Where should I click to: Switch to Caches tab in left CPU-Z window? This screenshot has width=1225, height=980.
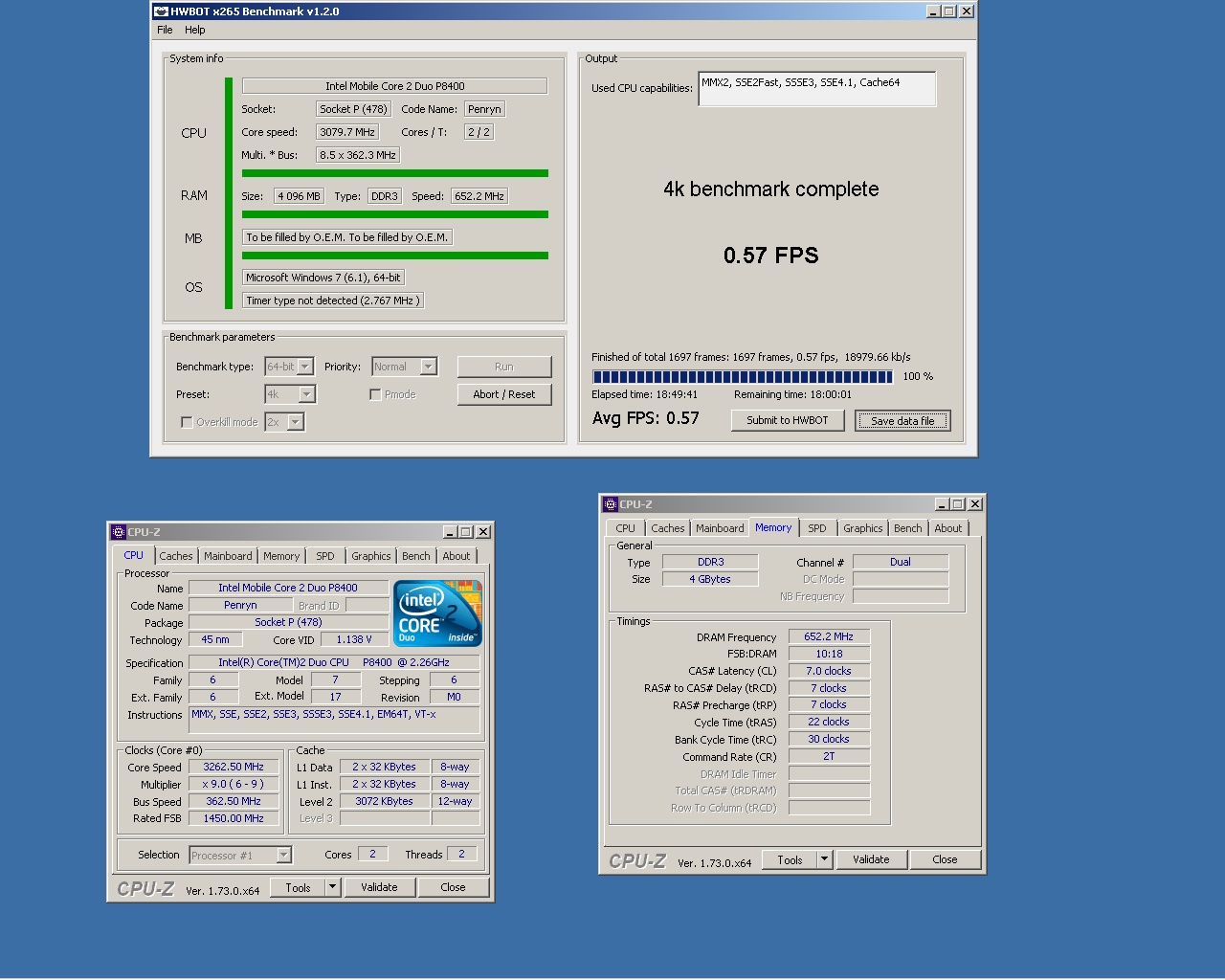[176, 556]
